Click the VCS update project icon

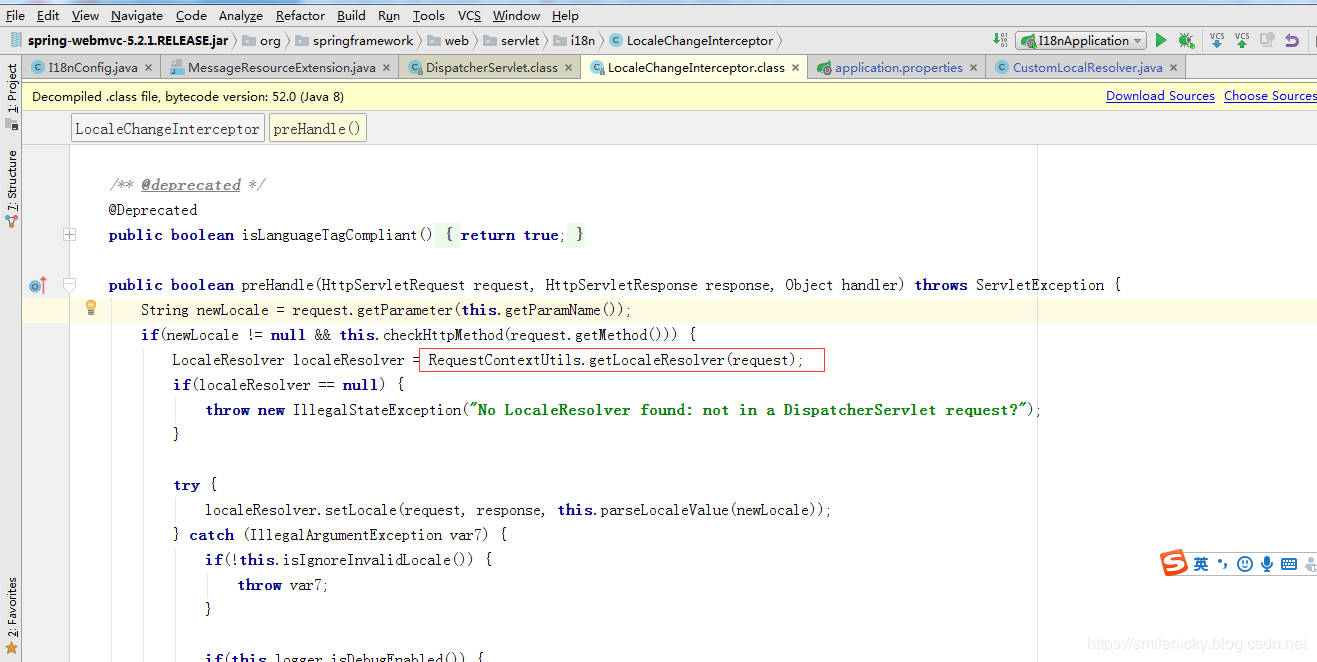click(1217, 40)
